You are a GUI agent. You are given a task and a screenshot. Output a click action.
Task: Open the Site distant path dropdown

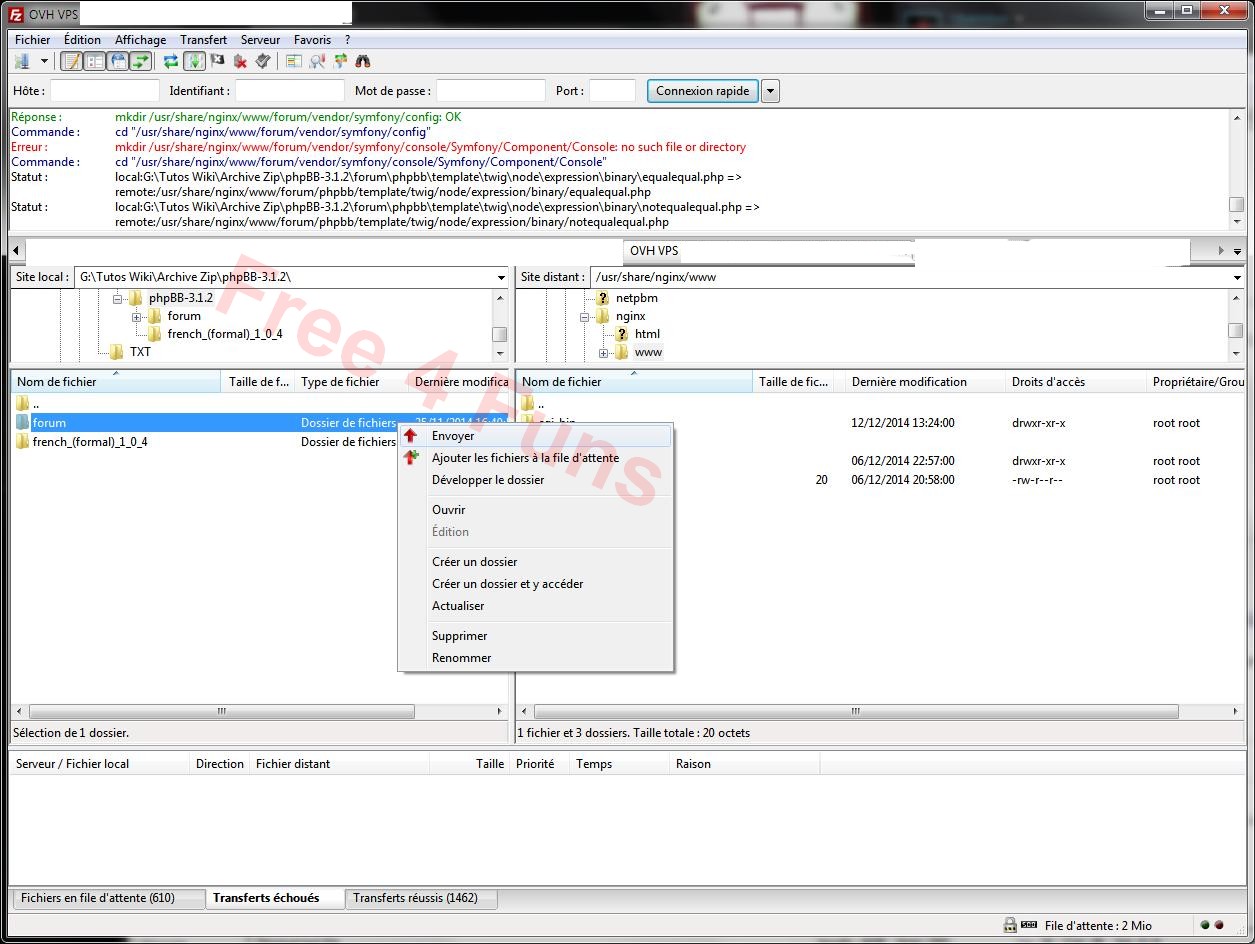(1237, 277)
